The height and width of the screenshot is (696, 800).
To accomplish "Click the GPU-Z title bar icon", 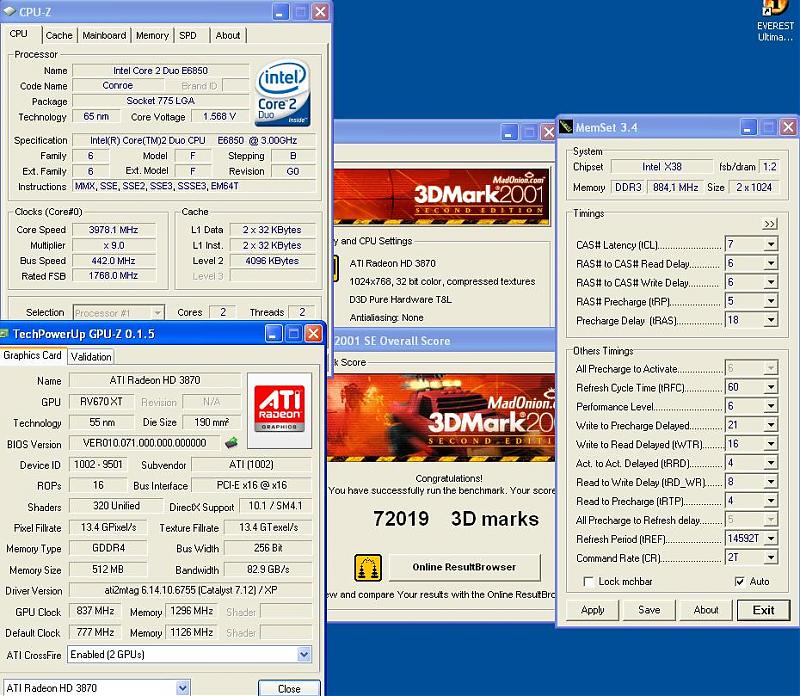I will 4,334.
